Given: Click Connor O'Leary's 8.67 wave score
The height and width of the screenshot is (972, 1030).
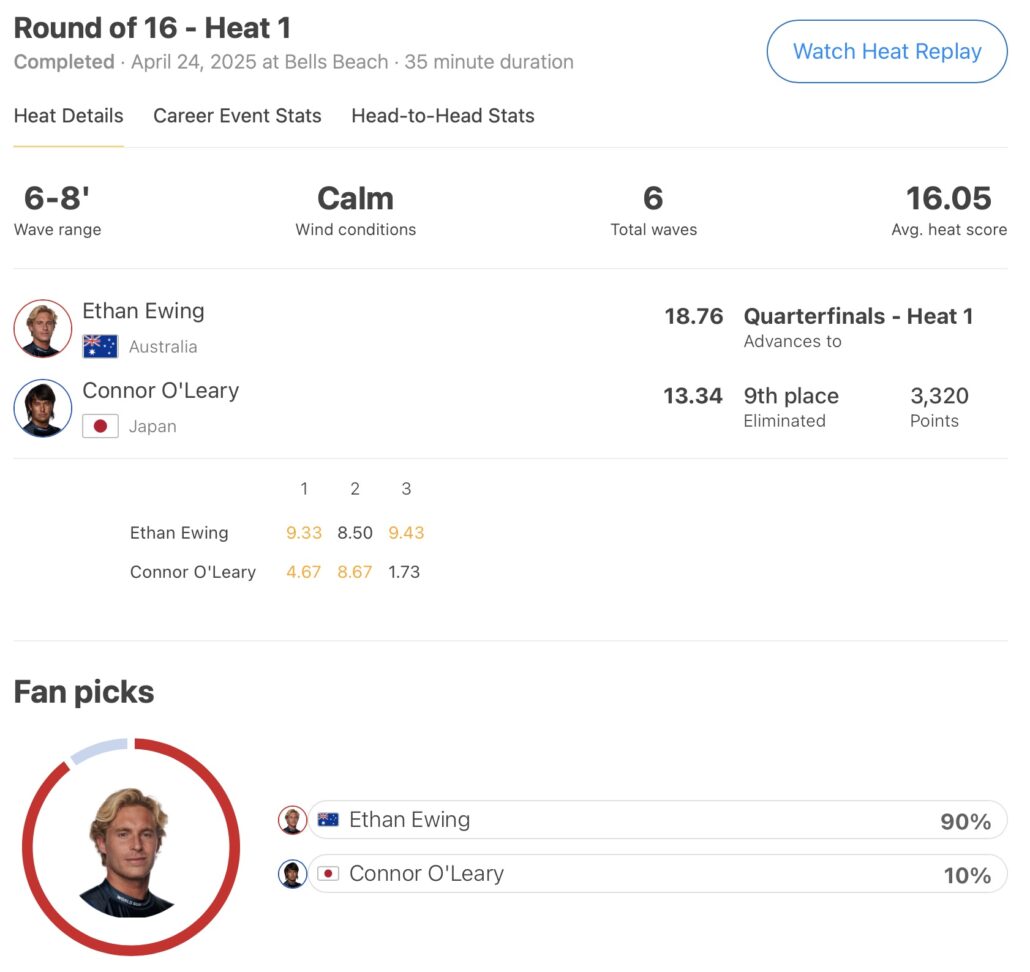Looking at the screenshot, I should click(355, 572).
